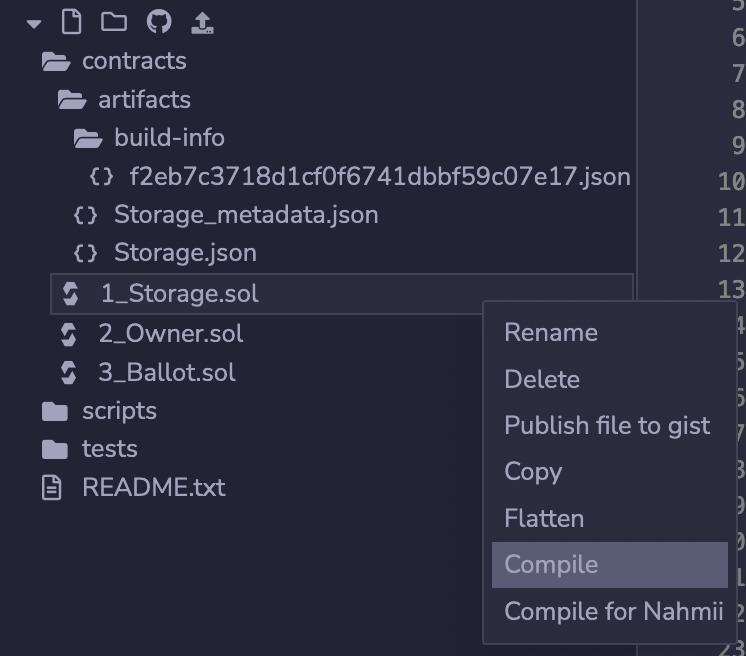746x656 pixels.
Task: Click the Storage_metadata.json braces icon
Action: pos(86,215)
